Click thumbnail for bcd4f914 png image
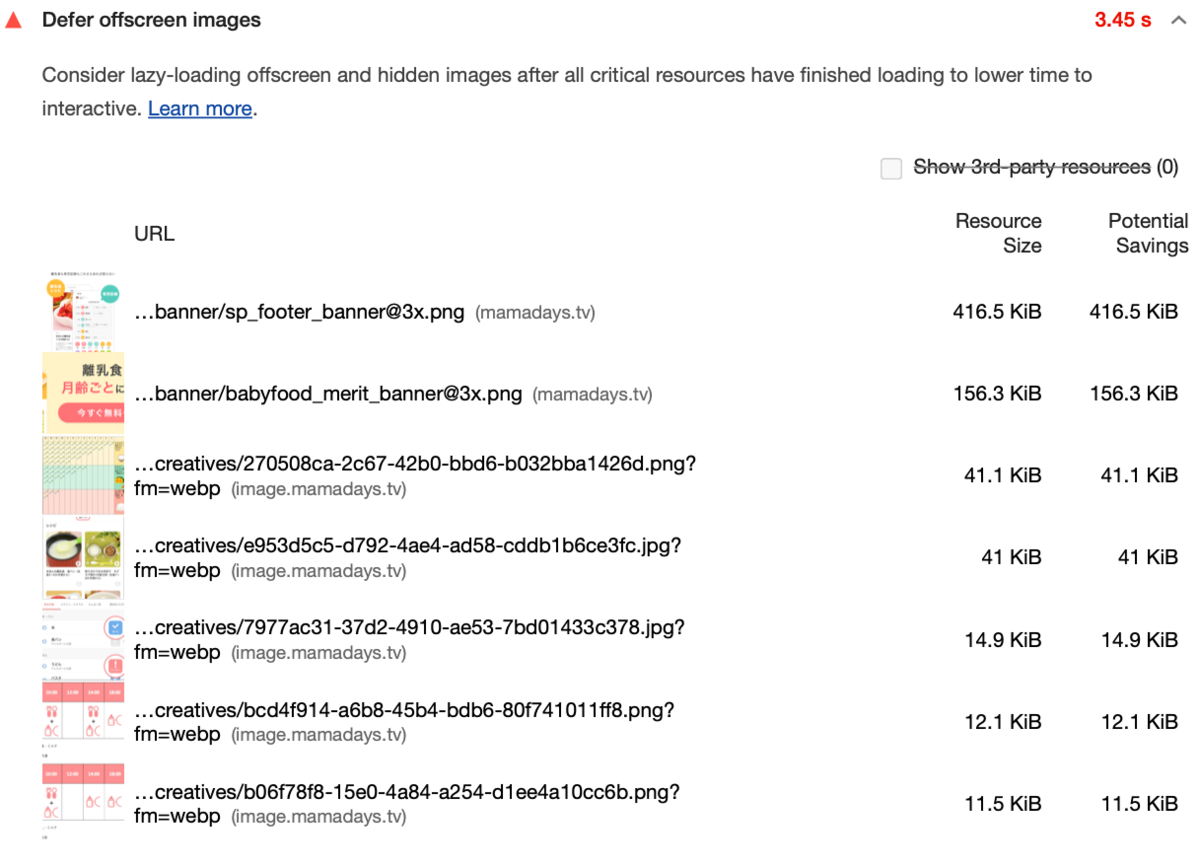The height and width of the screenshot is (867, 1200). click(x=83, y=721)
